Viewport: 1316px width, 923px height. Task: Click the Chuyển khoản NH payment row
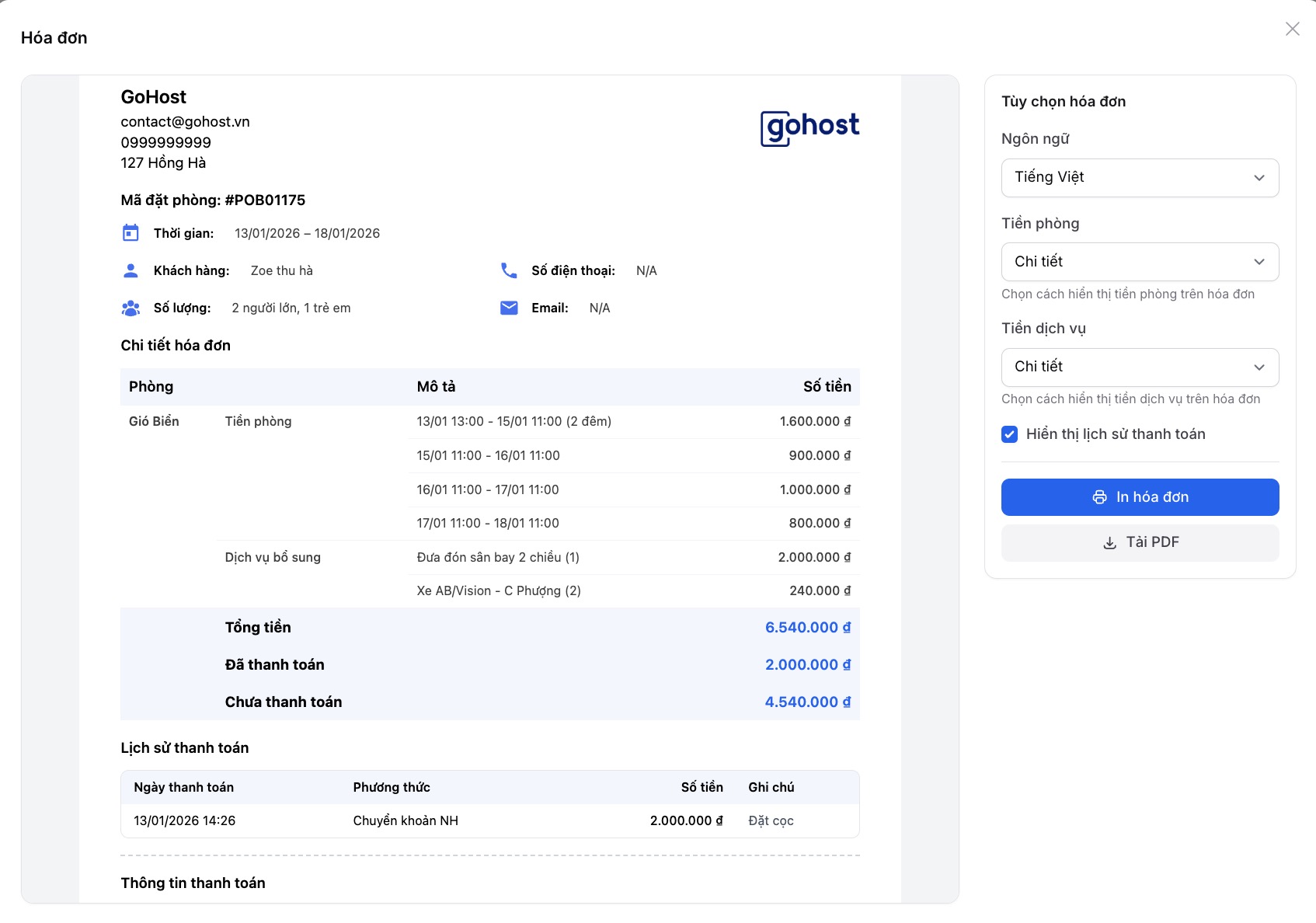tap(406, 821)
